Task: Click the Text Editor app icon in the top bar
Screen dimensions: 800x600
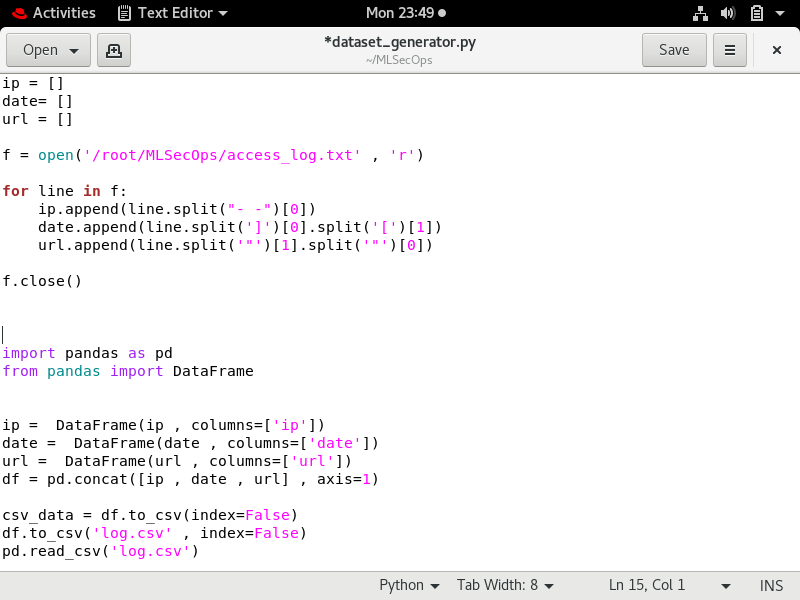Action: tap(124, 13)
